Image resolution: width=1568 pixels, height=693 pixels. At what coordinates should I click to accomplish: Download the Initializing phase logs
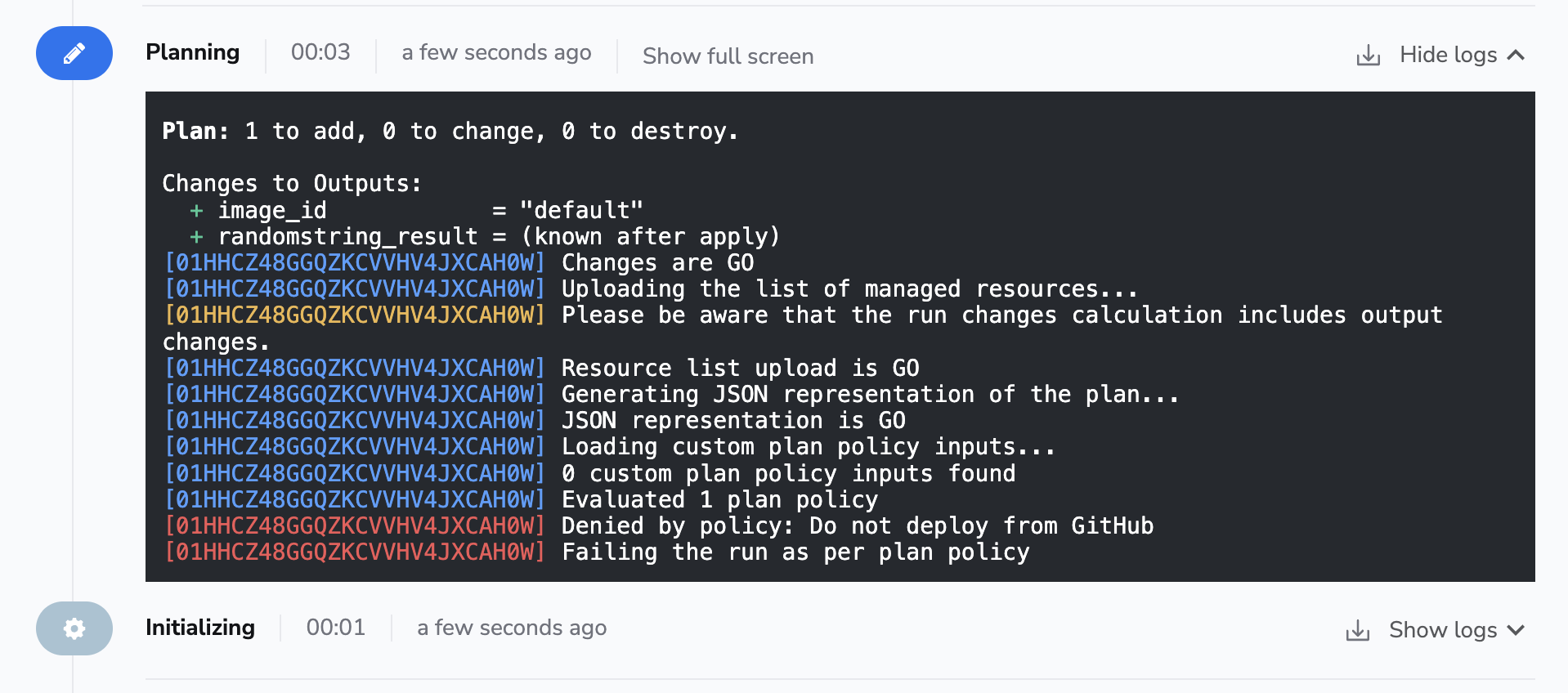pyautogui.click(x=1357, y=631)
